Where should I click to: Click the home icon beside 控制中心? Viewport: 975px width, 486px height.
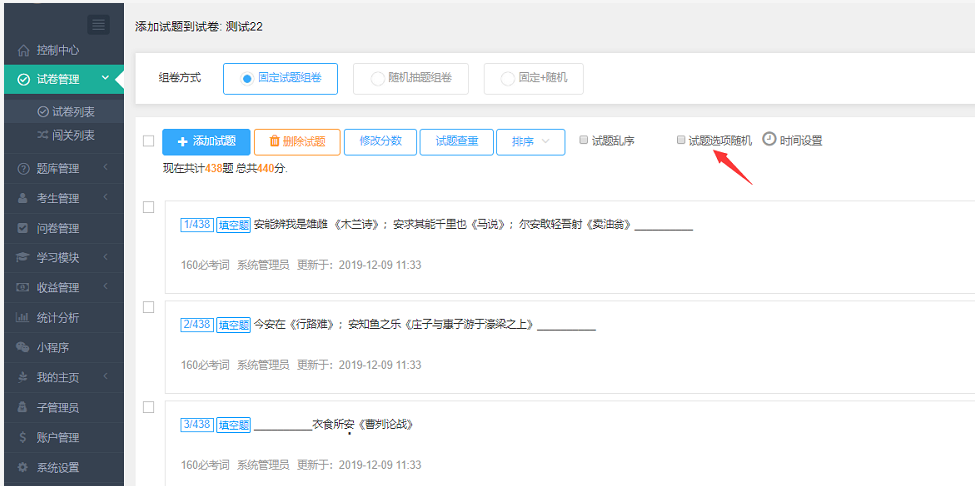[23, 50]
